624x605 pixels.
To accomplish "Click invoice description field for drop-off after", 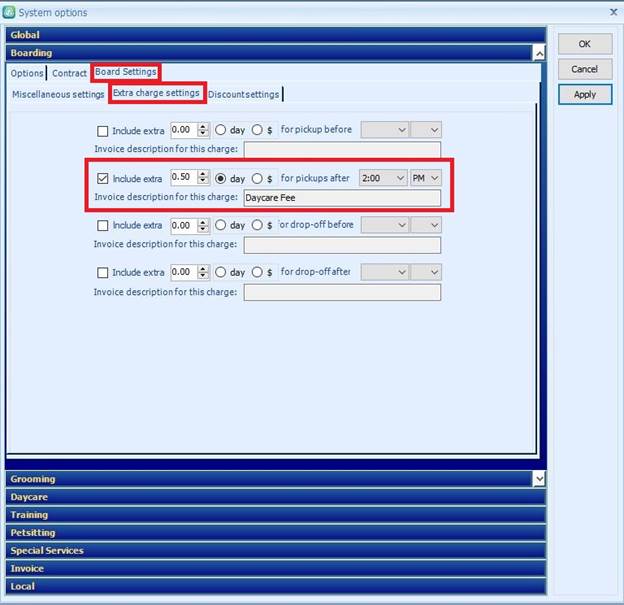I will (342, 292).
